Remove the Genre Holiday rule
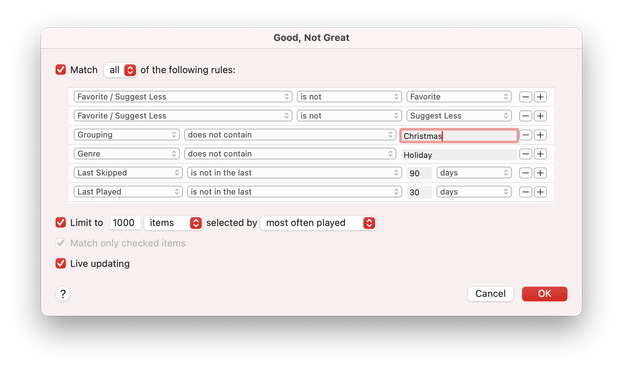Image resolution: width=623 pixels, height=370 pixels. pyautogui.click(x=525, y=154)
